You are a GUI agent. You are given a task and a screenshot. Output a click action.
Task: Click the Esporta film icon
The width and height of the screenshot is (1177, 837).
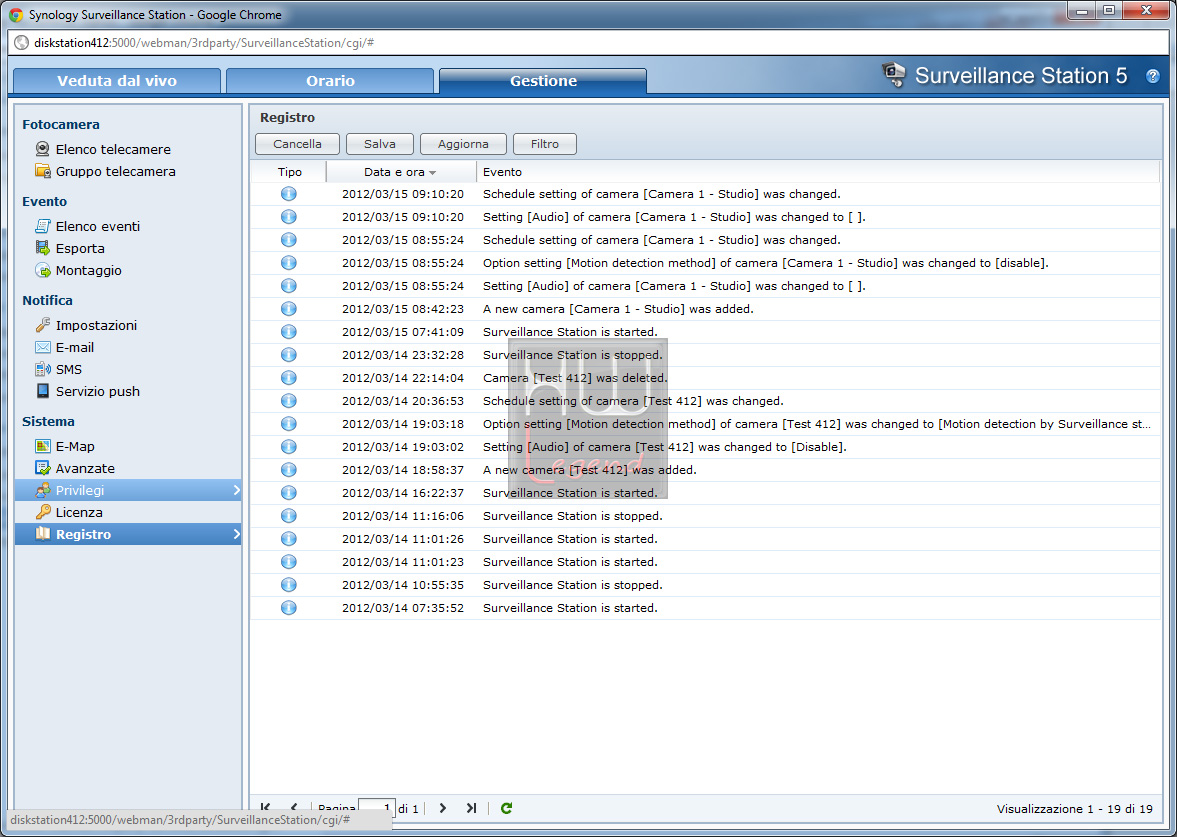pos(43,248)
